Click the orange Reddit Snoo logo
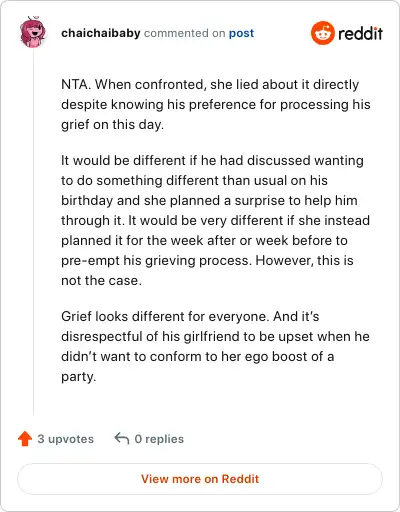 tap(322, 33)
